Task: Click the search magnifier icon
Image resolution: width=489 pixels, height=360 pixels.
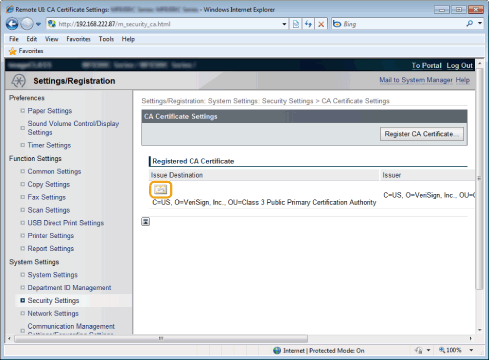Action: pyautogui.click(x=470, y=23)
